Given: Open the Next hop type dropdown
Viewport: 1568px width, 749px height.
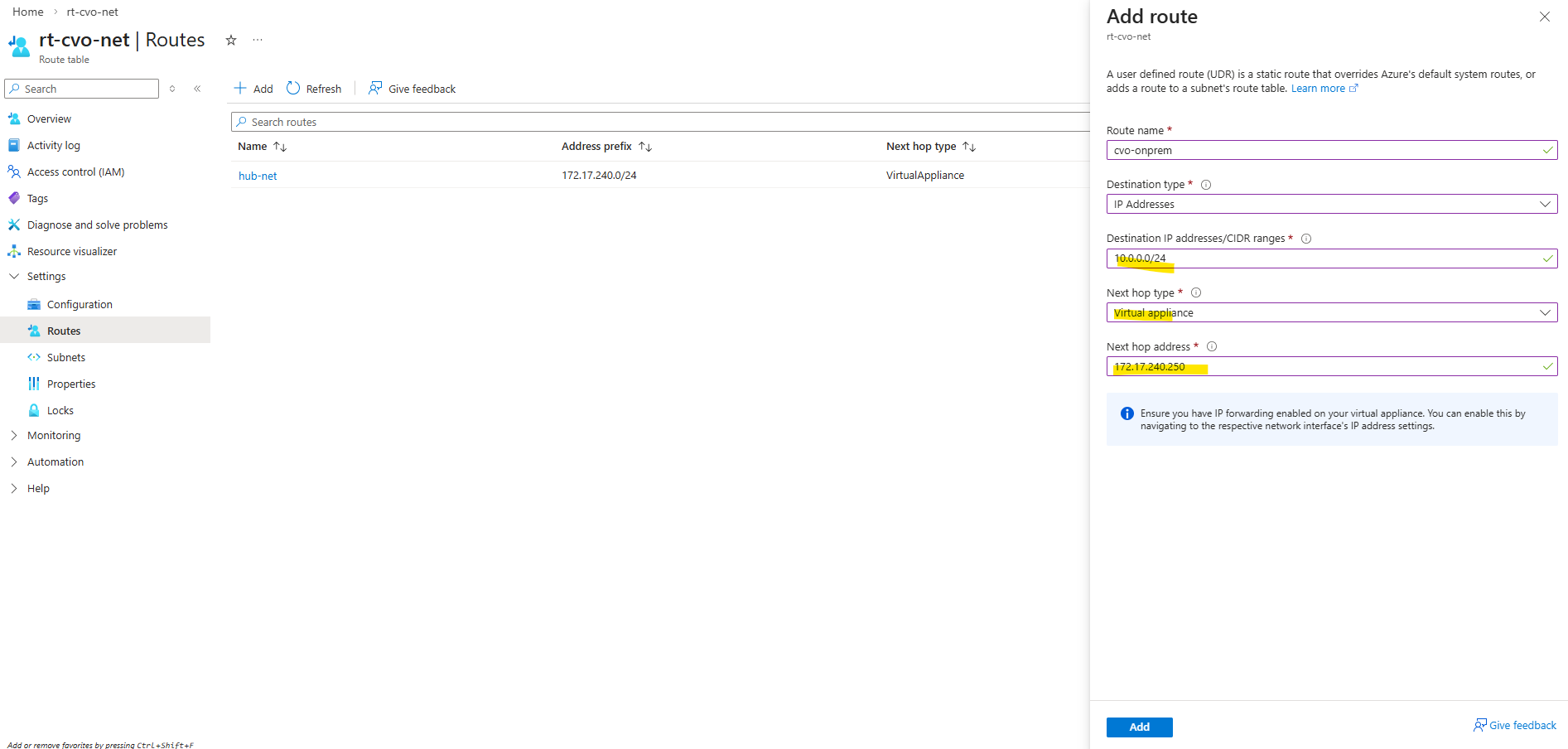Looking at the screenshot, I should point(1331,313).
